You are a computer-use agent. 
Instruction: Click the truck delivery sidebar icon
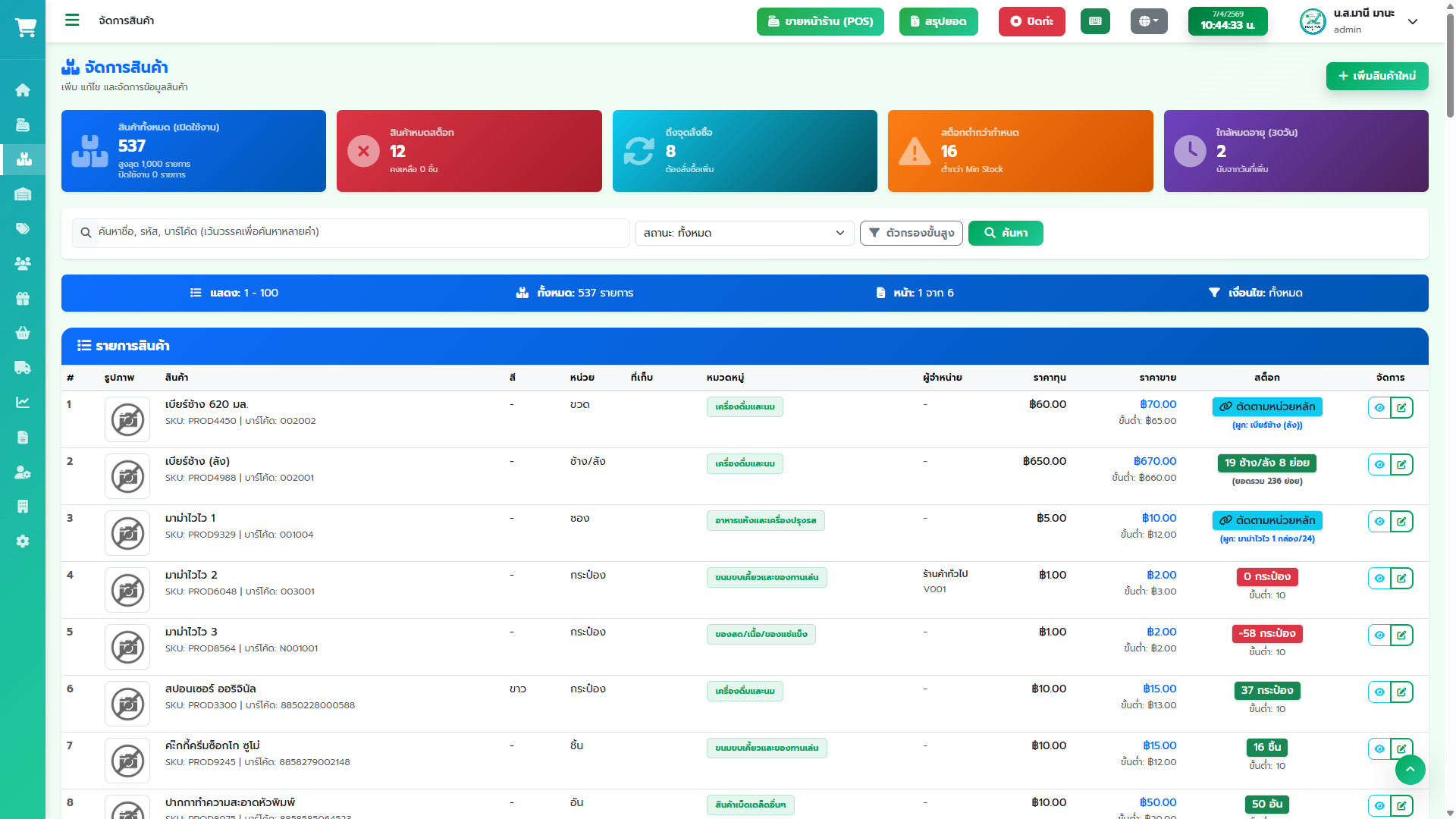23,368
